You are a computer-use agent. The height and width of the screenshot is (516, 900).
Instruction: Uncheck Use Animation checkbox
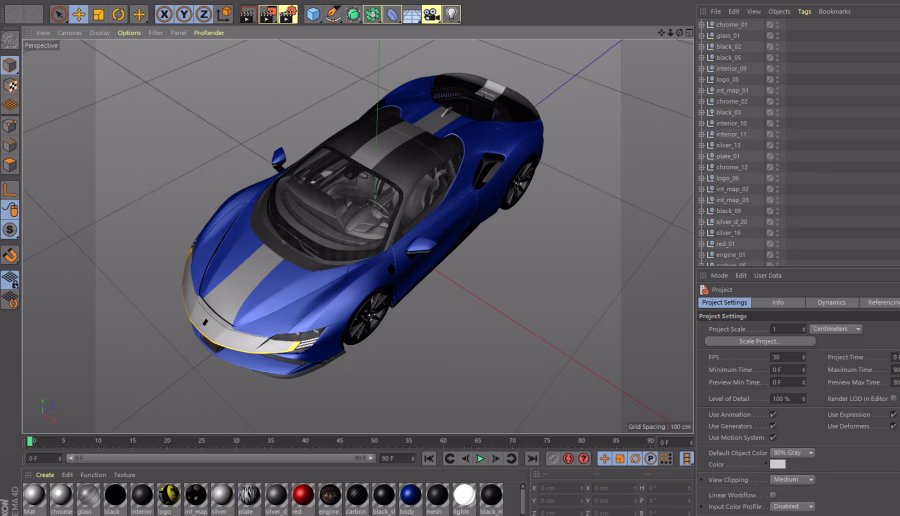tap(773, 414)
